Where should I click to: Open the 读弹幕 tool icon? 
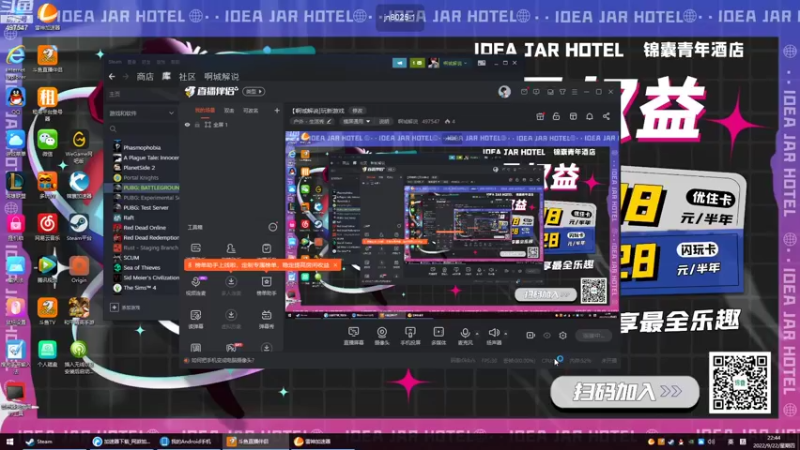tap(196, 319)
